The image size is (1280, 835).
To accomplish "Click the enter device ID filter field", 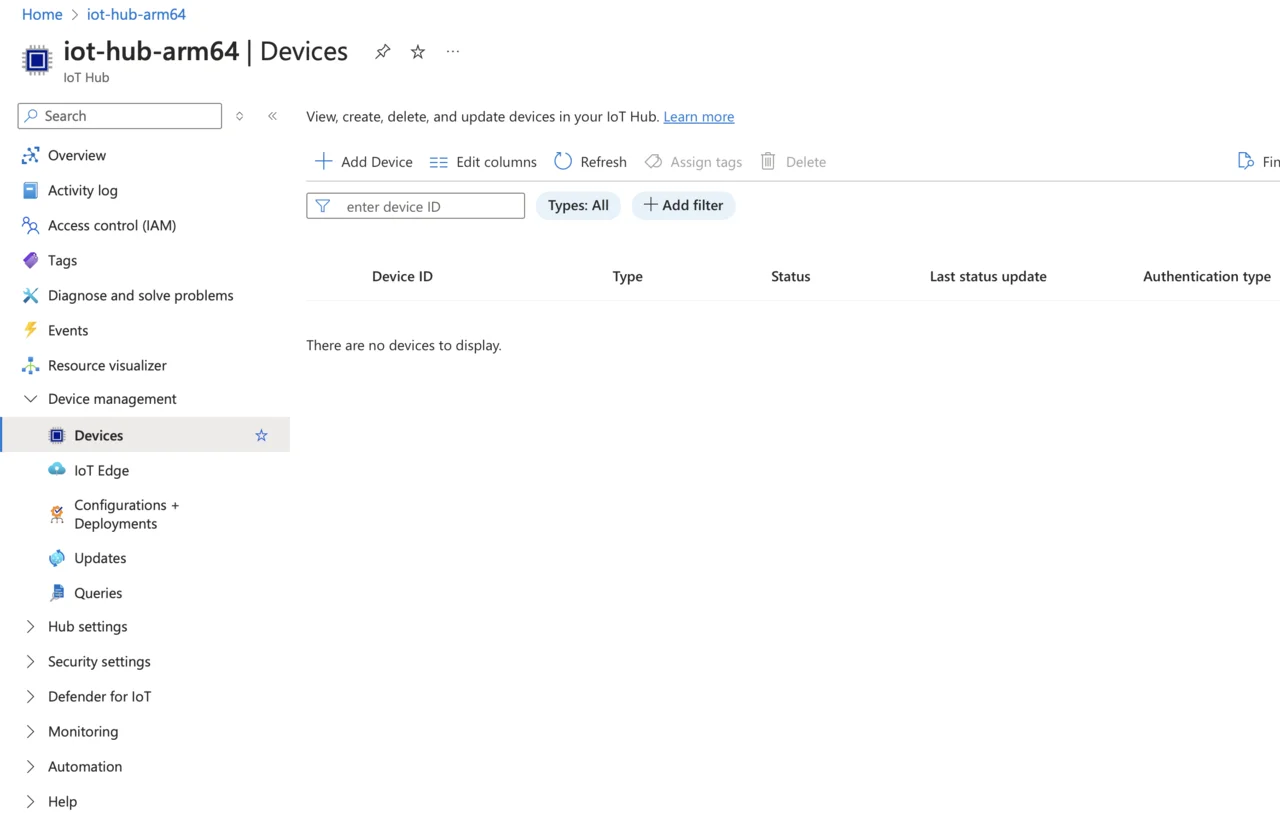I will click(x=428, y=206).
